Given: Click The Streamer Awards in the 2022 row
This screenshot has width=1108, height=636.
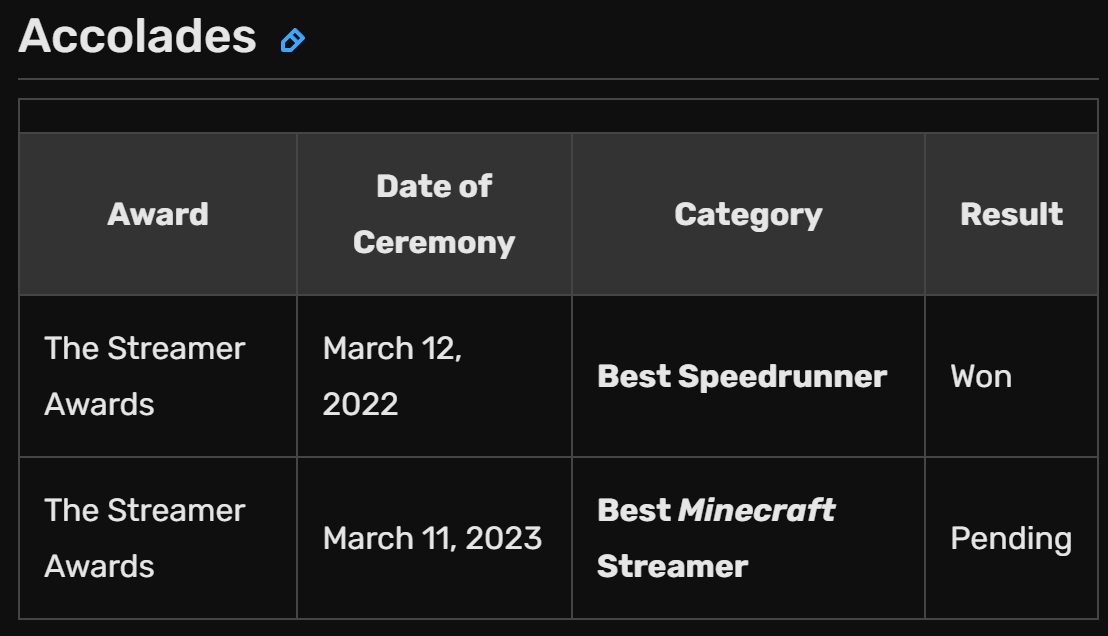Looking at the screenshot, I should 145,376.
